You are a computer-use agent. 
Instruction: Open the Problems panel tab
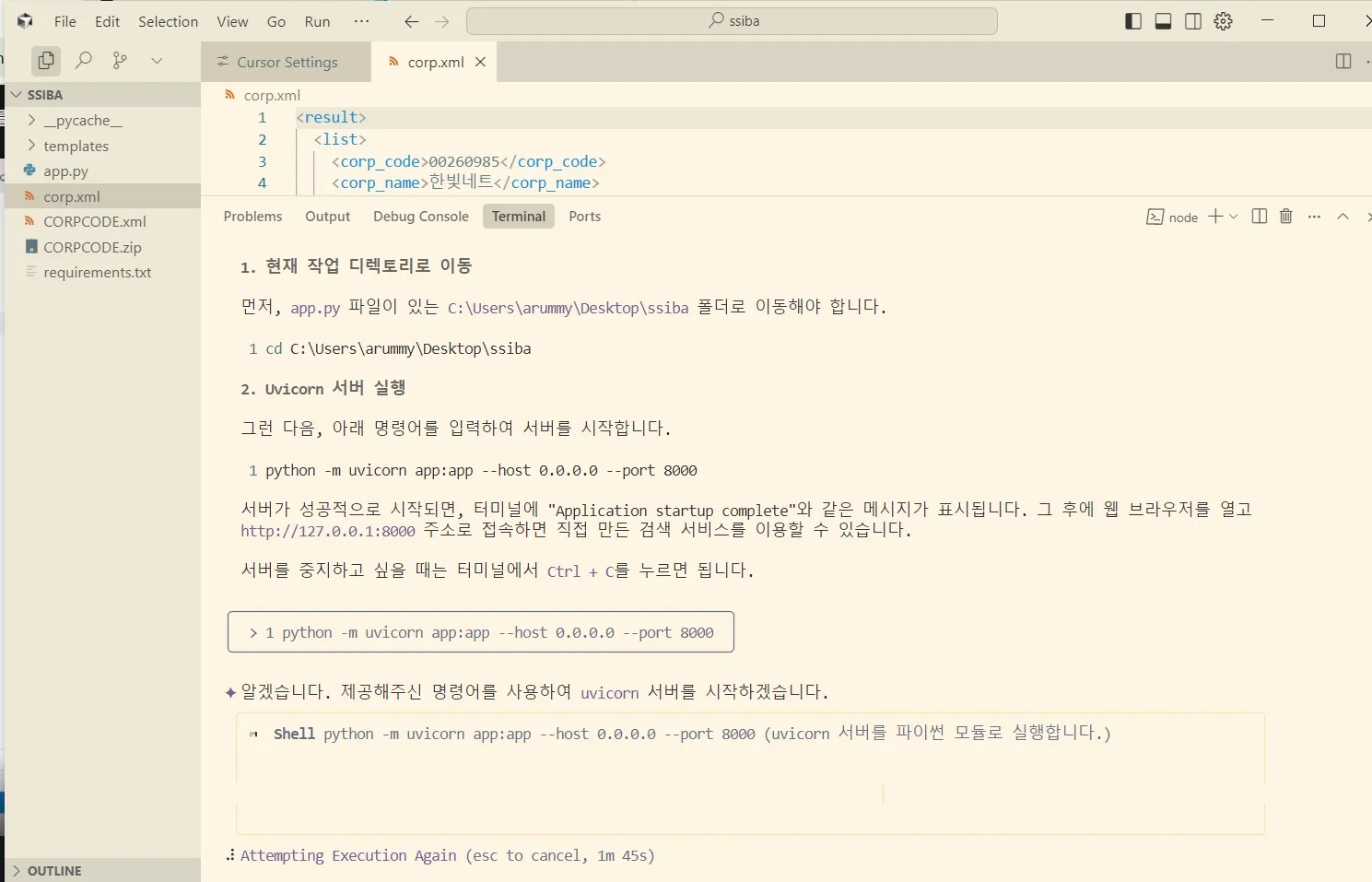pos(252,217)
